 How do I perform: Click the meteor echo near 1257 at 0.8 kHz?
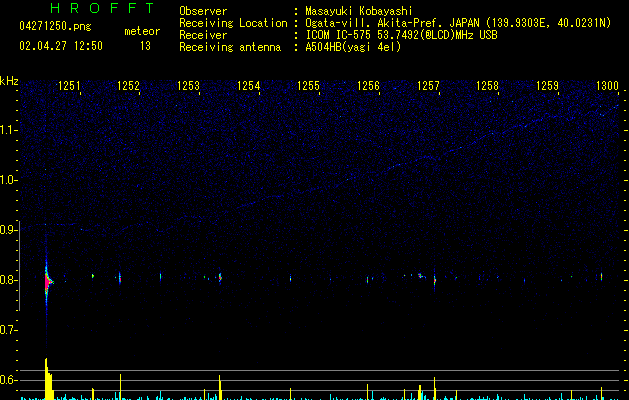434,280
